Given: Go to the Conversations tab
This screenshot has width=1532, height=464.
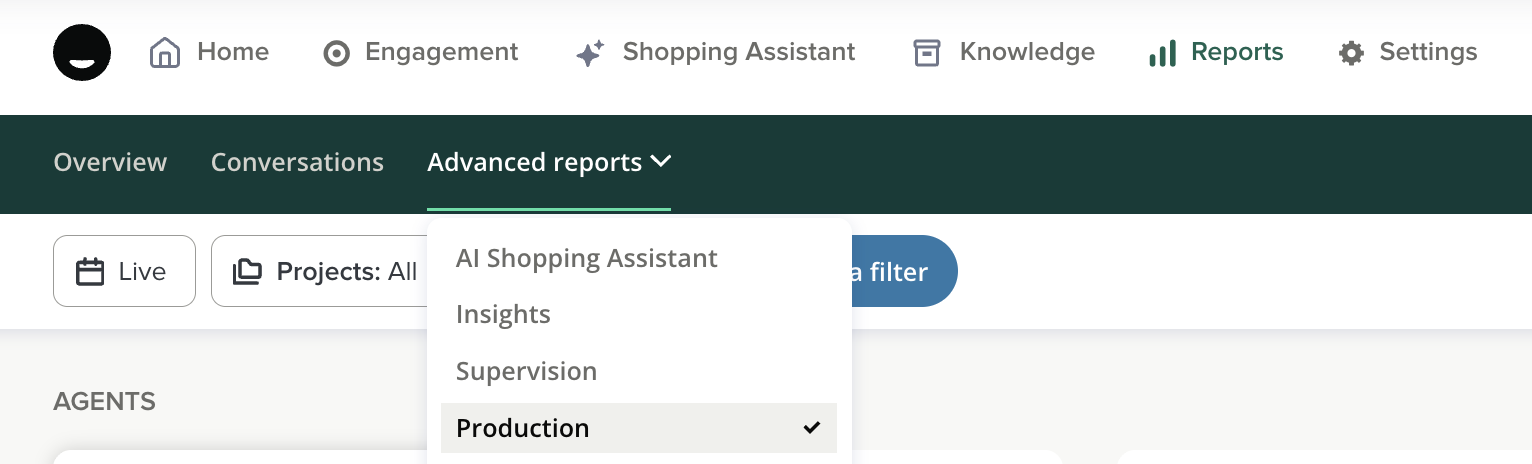Looking at the screenshot, I should [x=297, y=162].
